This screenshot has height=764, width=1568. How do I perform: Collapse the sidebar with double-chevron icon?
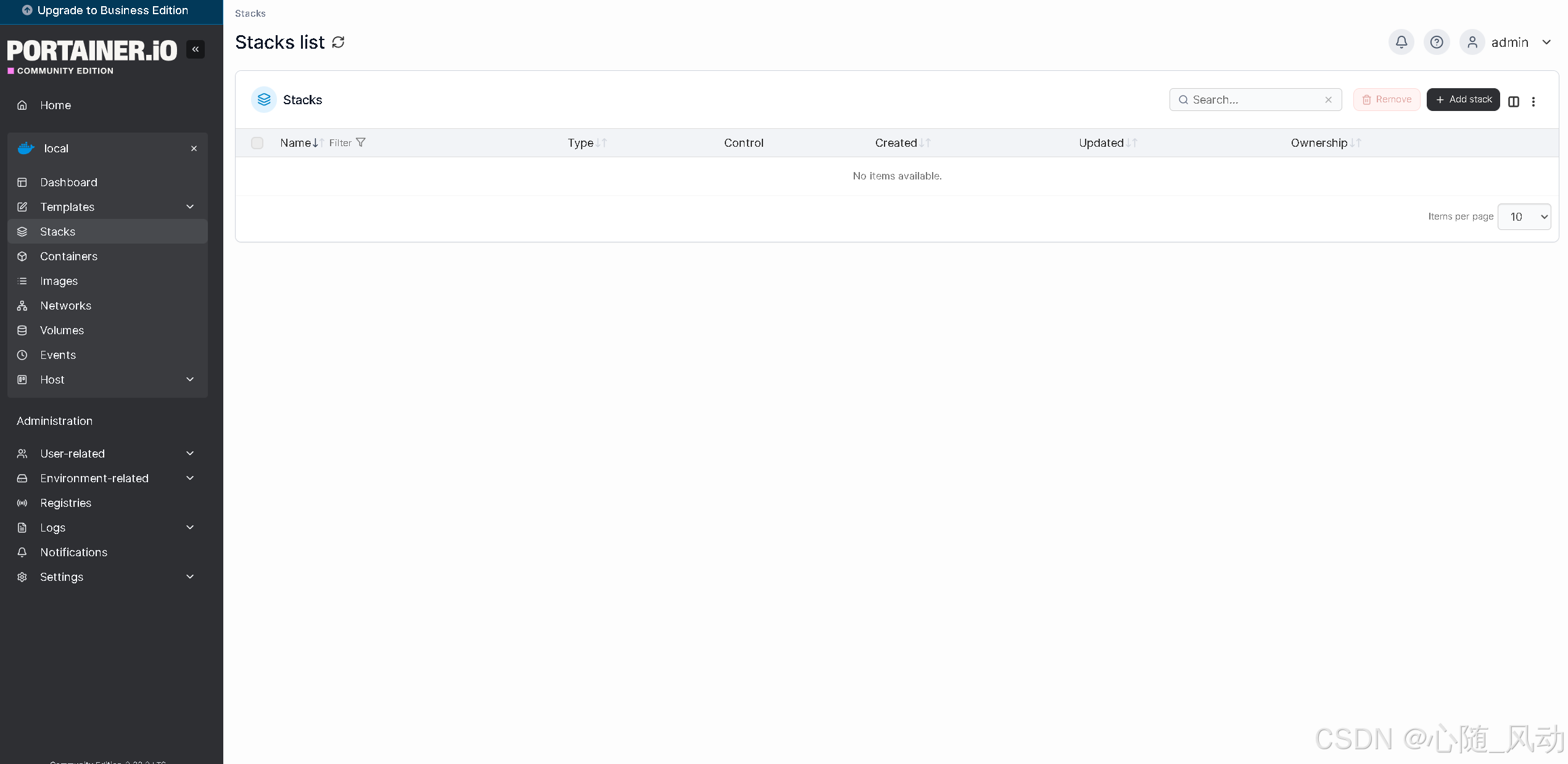195,49
